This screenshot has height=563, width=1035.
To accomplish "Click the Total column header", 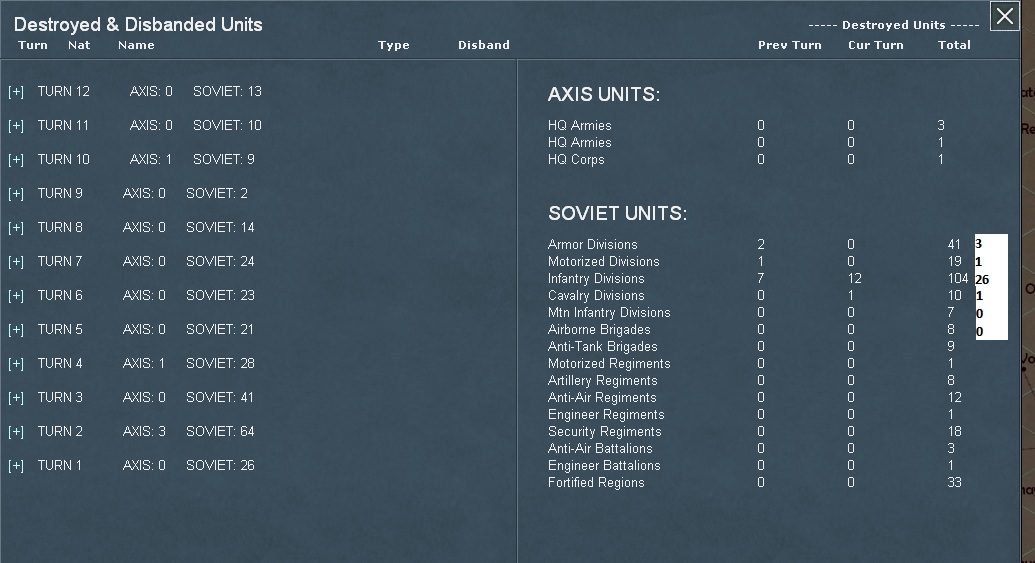I will (954, 45).
